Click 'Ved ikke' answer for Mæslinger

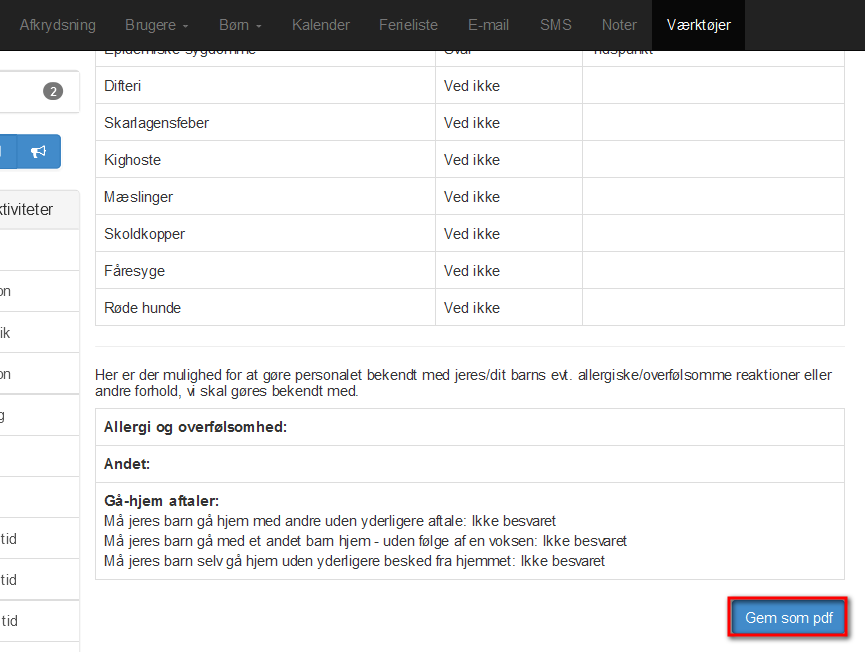click(472, 197)
